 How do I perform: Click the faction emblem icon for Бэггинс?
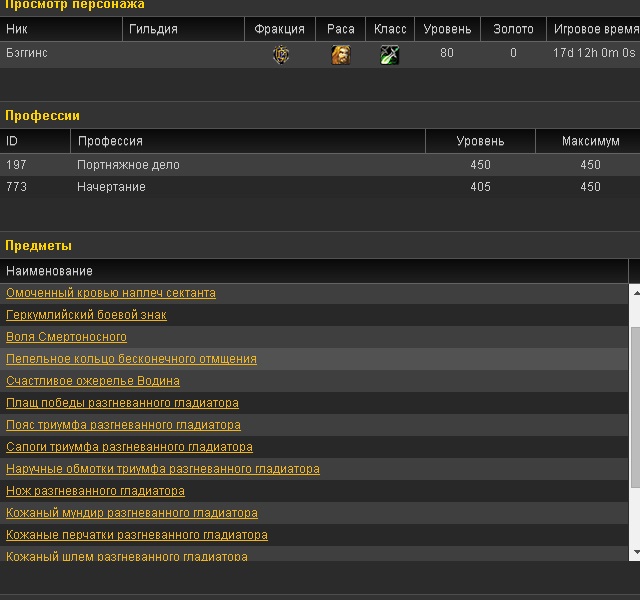point(280,55)
